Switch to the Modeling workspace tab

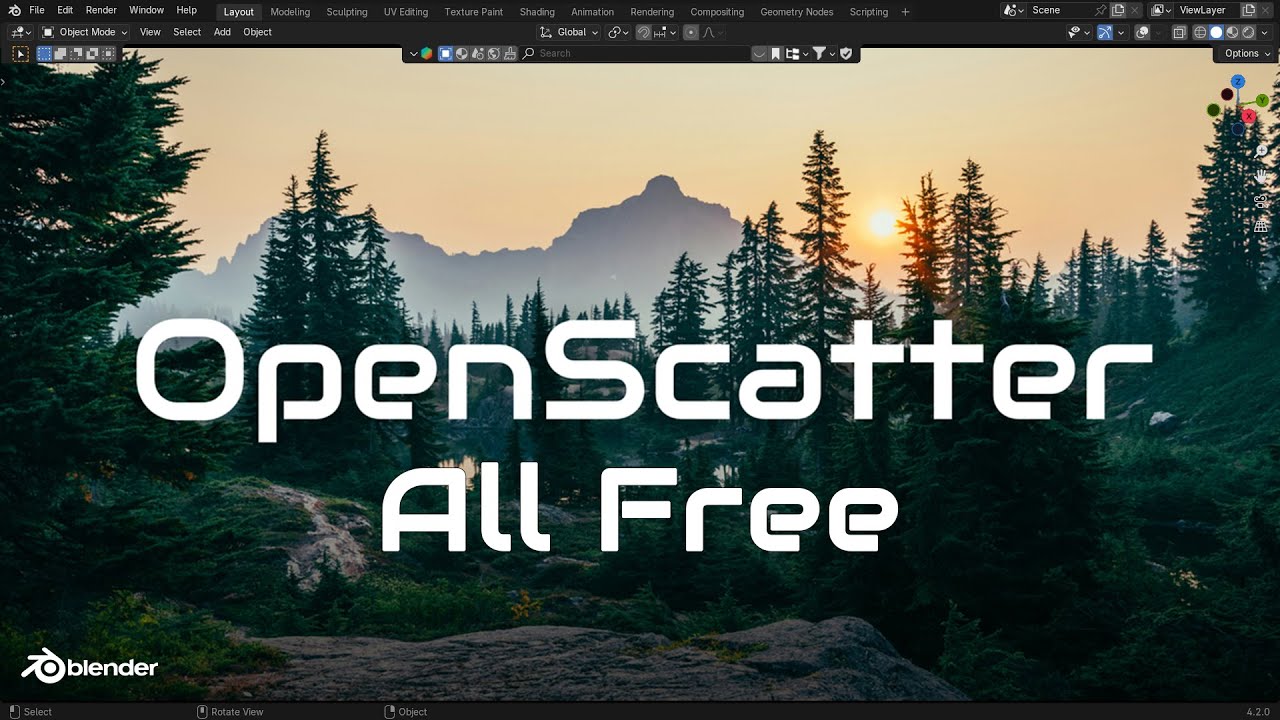[x=290, y=12]
